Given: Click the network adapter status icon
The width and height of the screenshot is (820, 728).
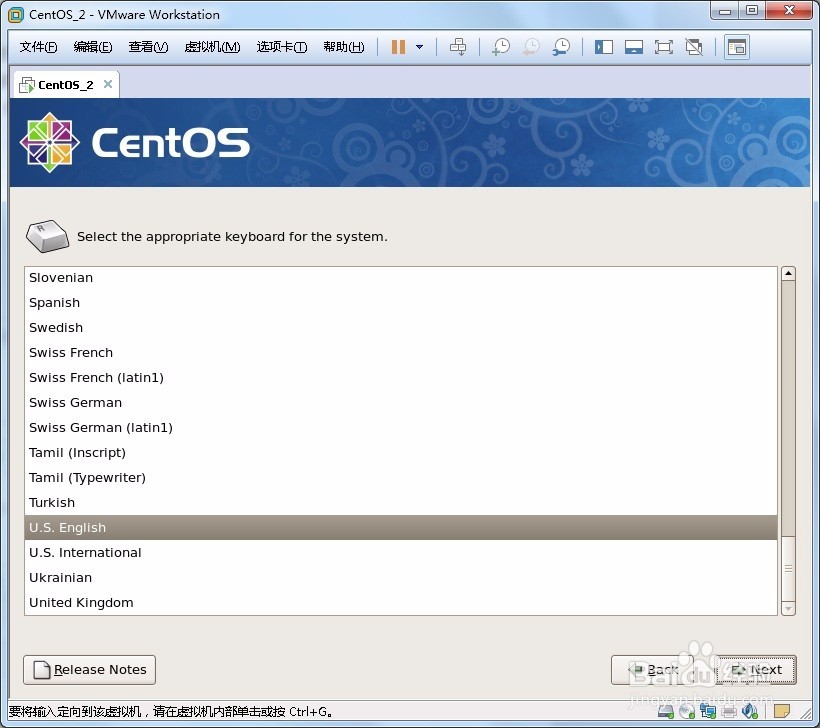Looking at the screenshot, I should click(708, 712).
